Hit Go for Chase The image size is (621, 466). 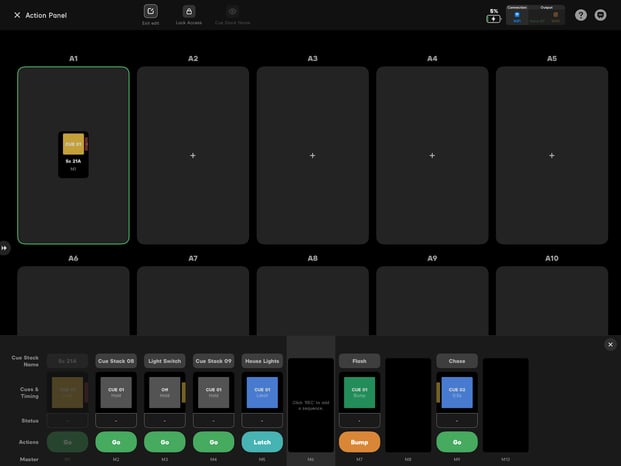[457, 442]
